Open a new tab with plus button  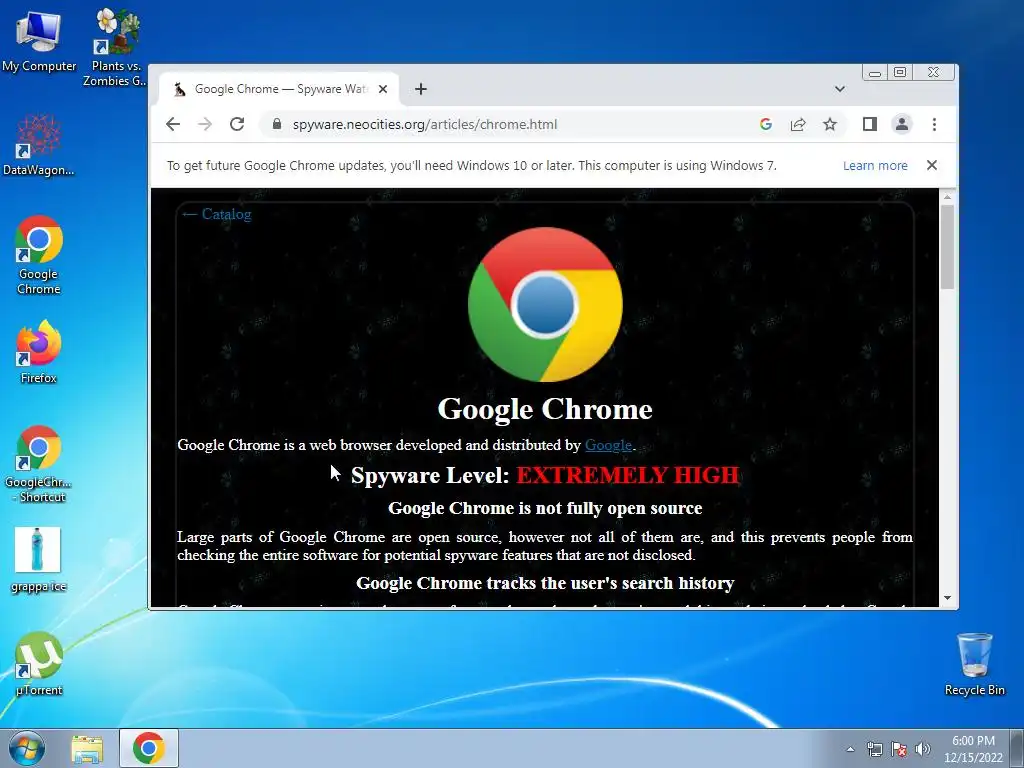(421, 89)
